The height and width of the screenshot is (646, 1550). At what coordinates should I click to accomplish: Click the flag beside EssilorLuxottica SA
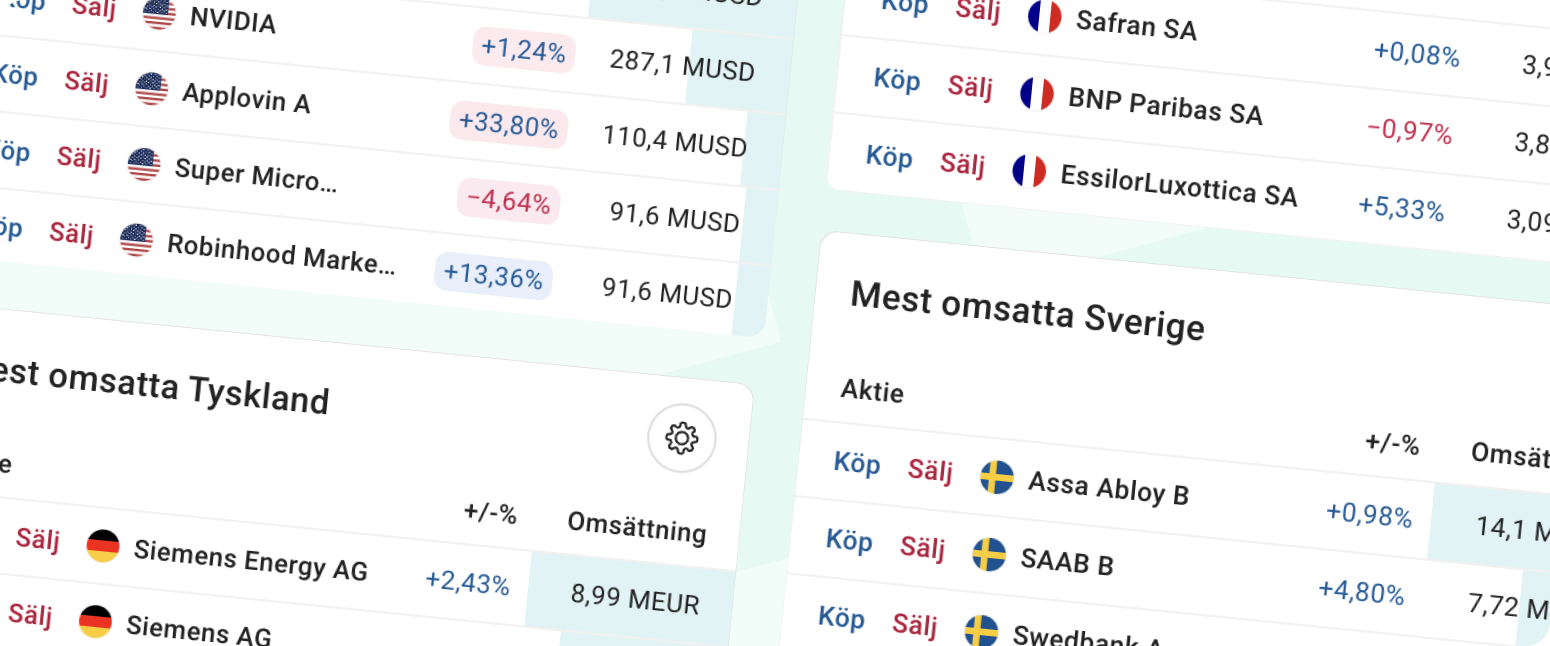tap(1029, 170)
